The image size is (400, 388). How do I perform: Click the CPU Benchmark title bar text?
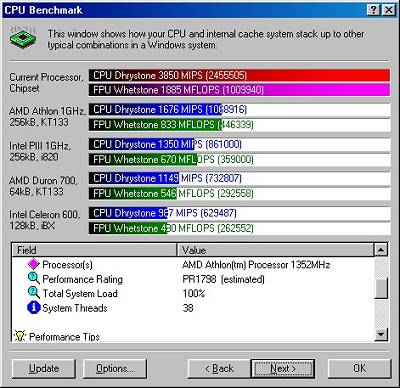pyautogui.click(x=43, y=10)
